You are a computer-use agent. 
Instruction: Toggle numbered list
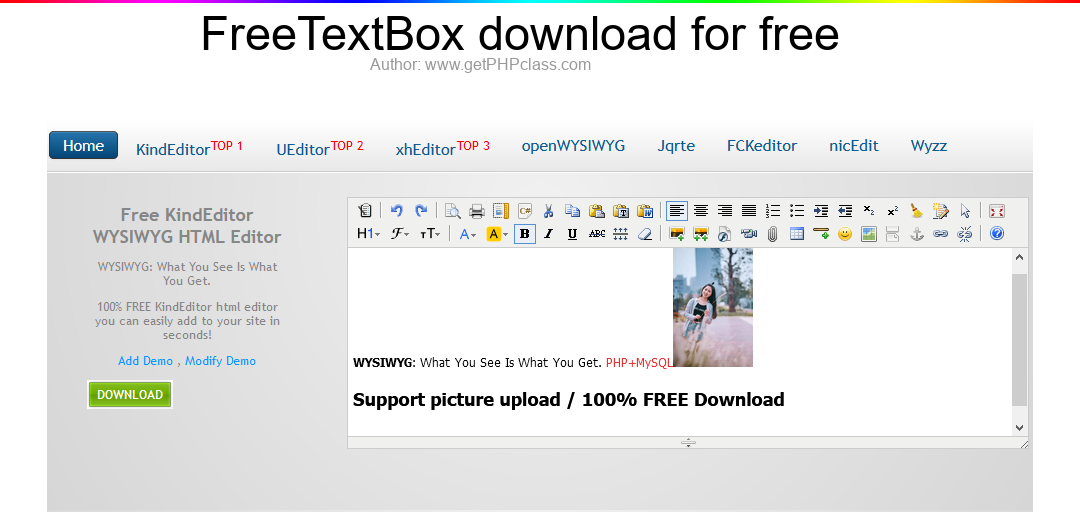(773, 211)
